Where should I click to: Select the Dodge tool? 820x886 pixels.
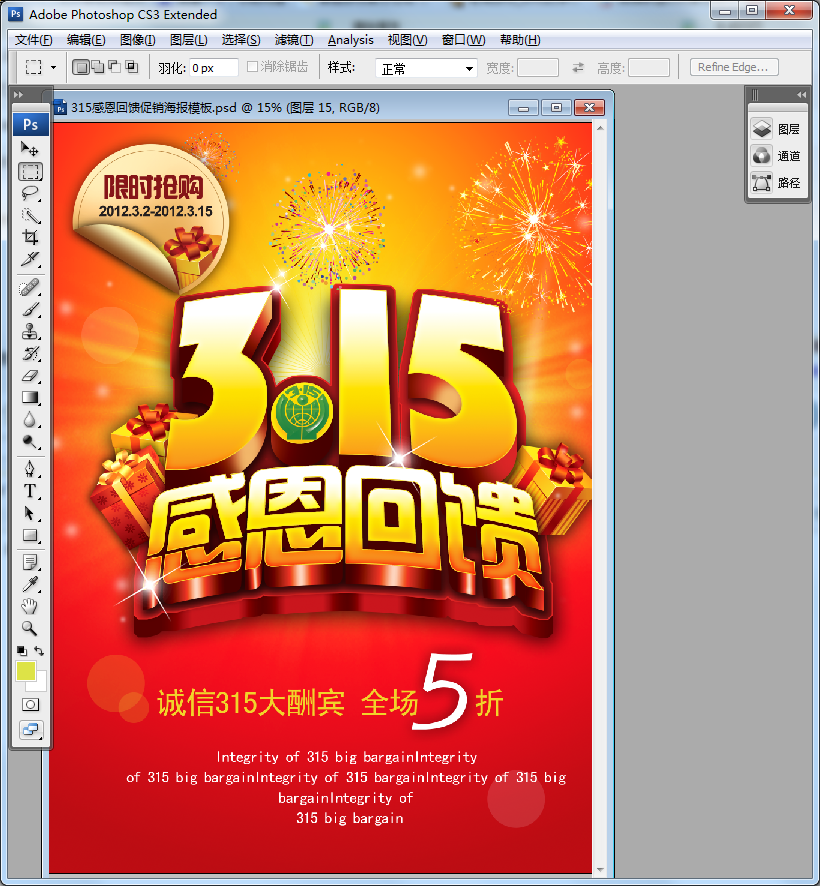30,442
